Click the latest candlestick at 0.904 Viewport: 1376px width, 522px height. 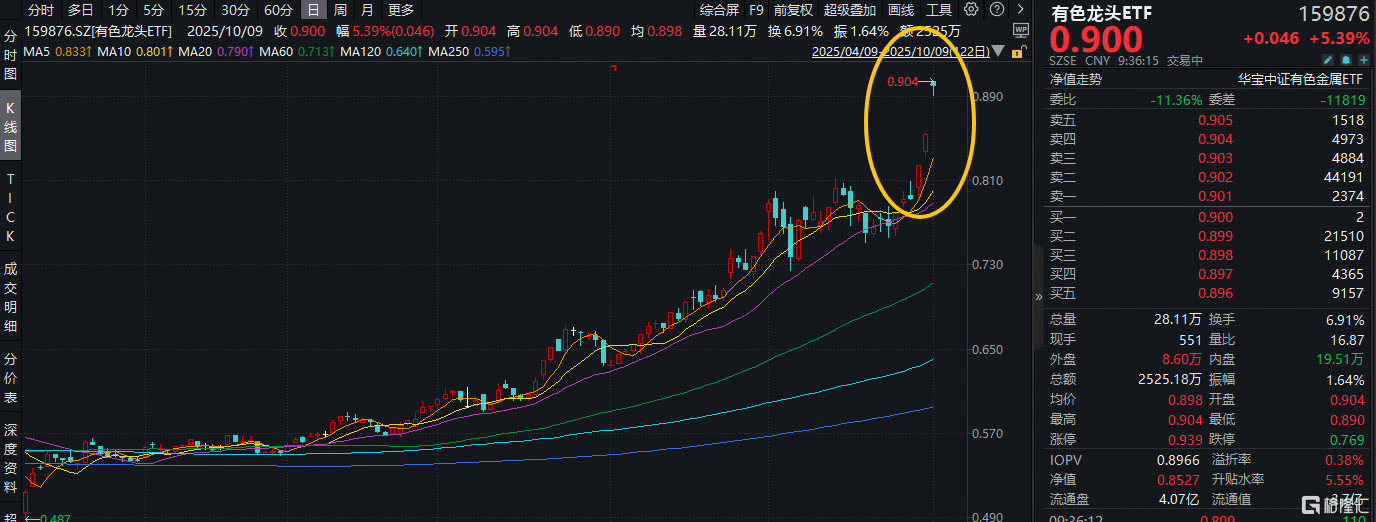pos(934,88)
